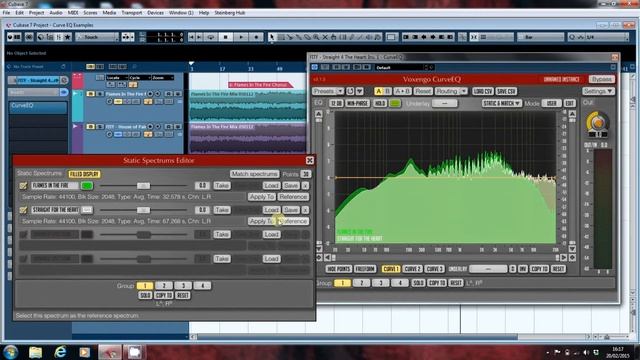Image resolution: width=640 pixels, height=360 pixels.
Task: Open the media player icon on the taskbar
Action: 84,351
